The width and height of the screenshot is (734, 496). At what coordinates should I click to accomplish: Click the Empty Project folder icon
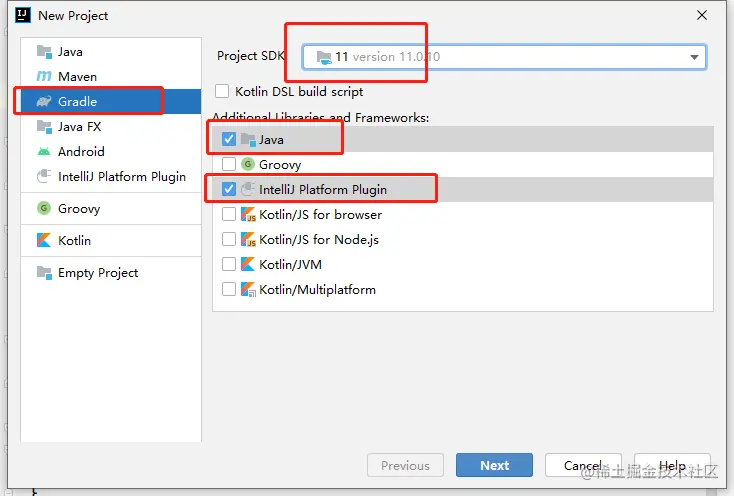[44, 272]
